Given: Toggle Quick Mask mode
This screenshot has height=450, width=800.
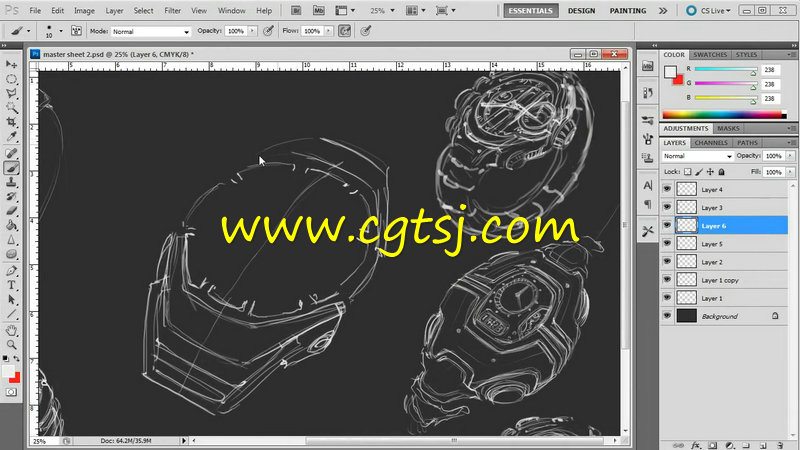Looking at the screenshot, I should click(11, 392).
